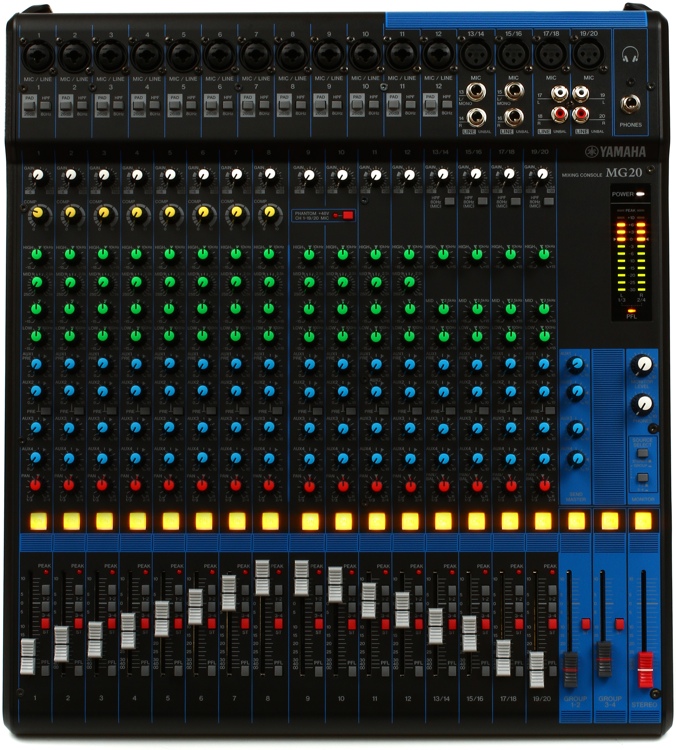
Task: Click the white Monitor Level knob
Action: pyautogui.click(x=643, y=365)
